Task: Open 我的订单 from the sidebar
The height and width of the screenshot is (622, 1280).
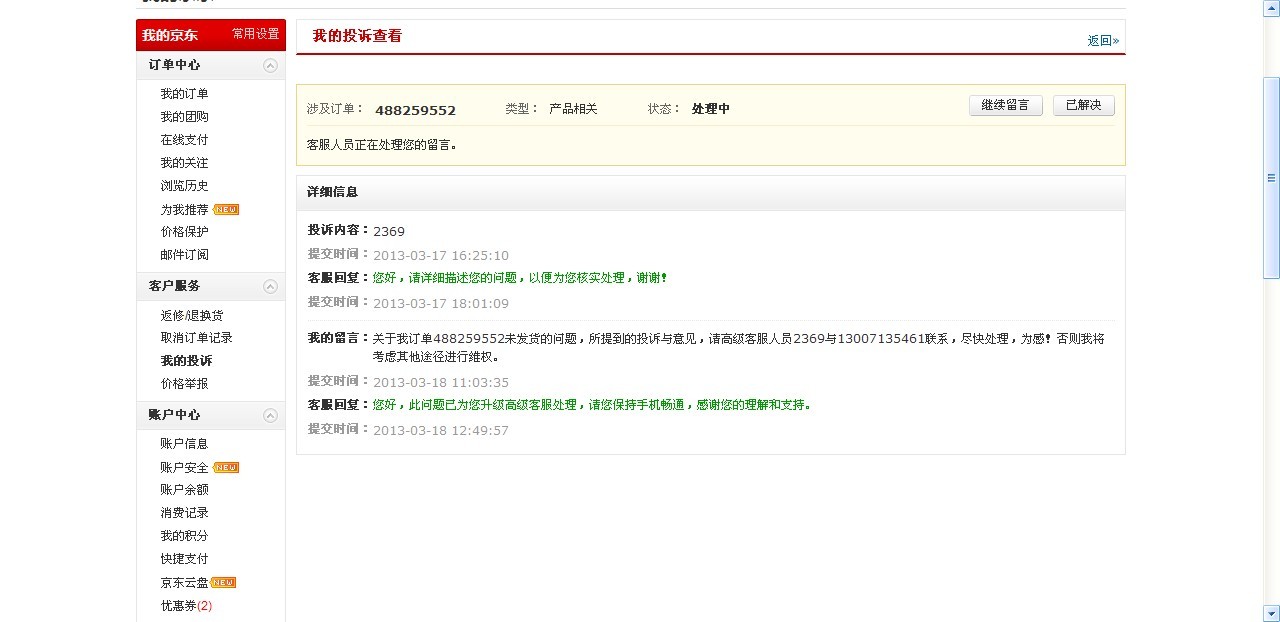Action: [x=183, y=93]
